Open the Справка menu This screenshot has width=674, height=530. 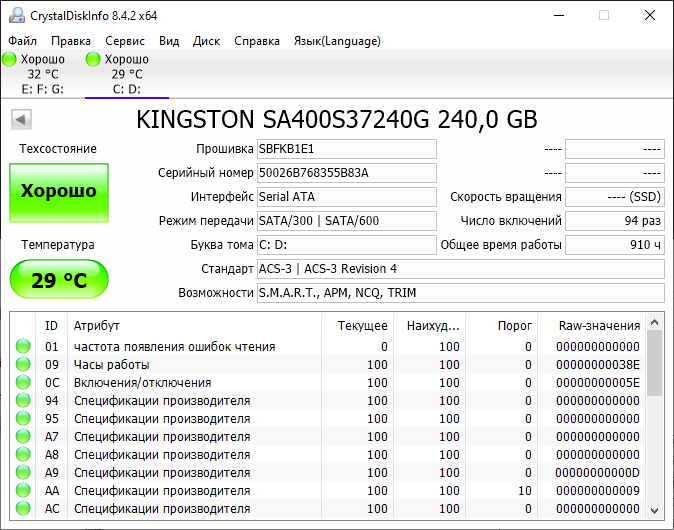coord(257,41)
